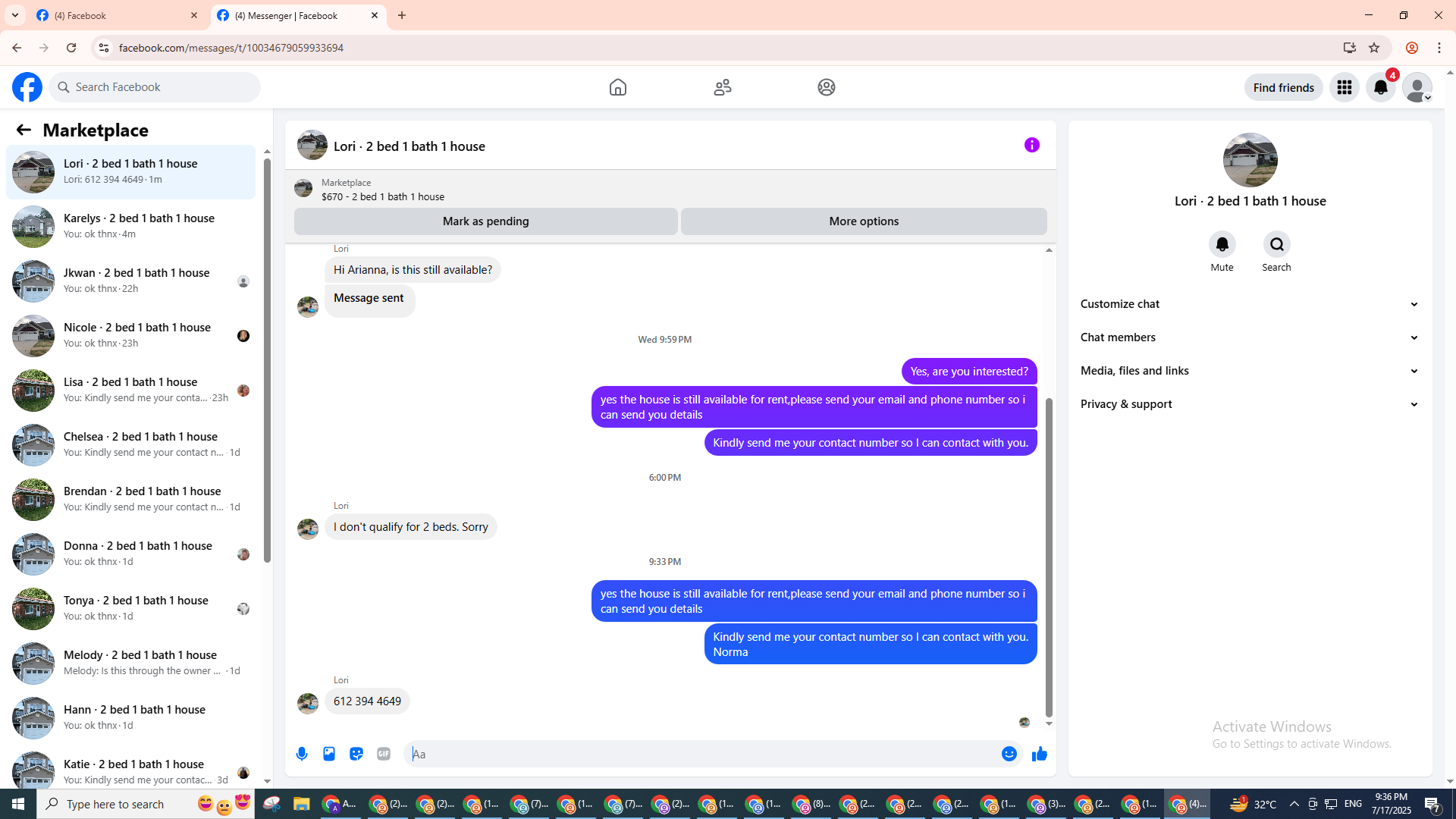
Task: Mute this conversation with bell icon
Action: (x=1222, y=244)
